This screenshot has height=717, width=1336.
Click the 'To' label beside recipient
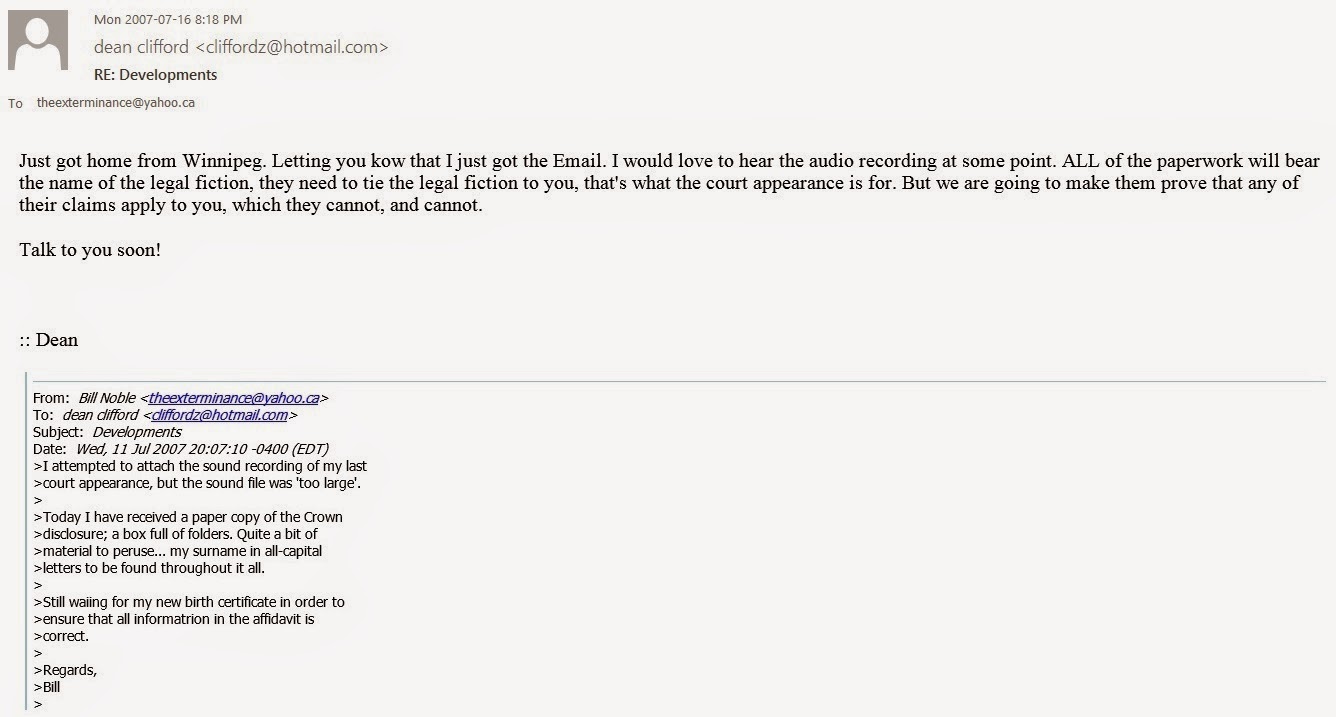coord(15,103)
